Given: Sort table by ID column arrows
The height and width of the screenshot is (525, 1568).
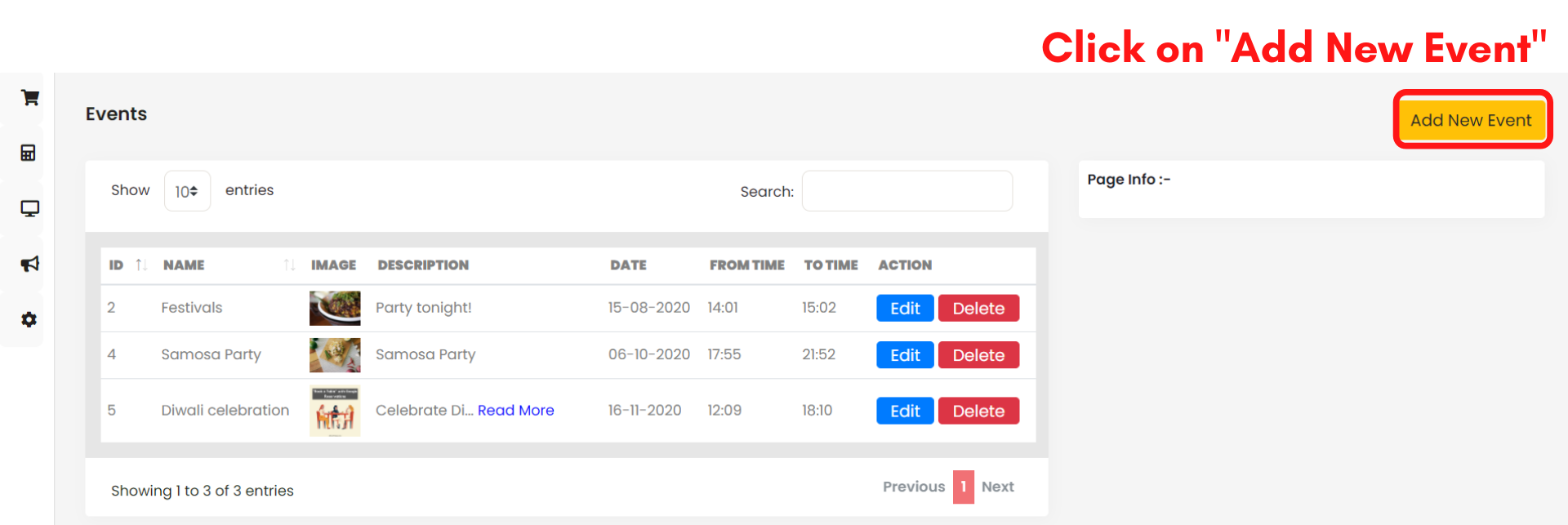Looking at the screenshot, I should coord(141,265).
